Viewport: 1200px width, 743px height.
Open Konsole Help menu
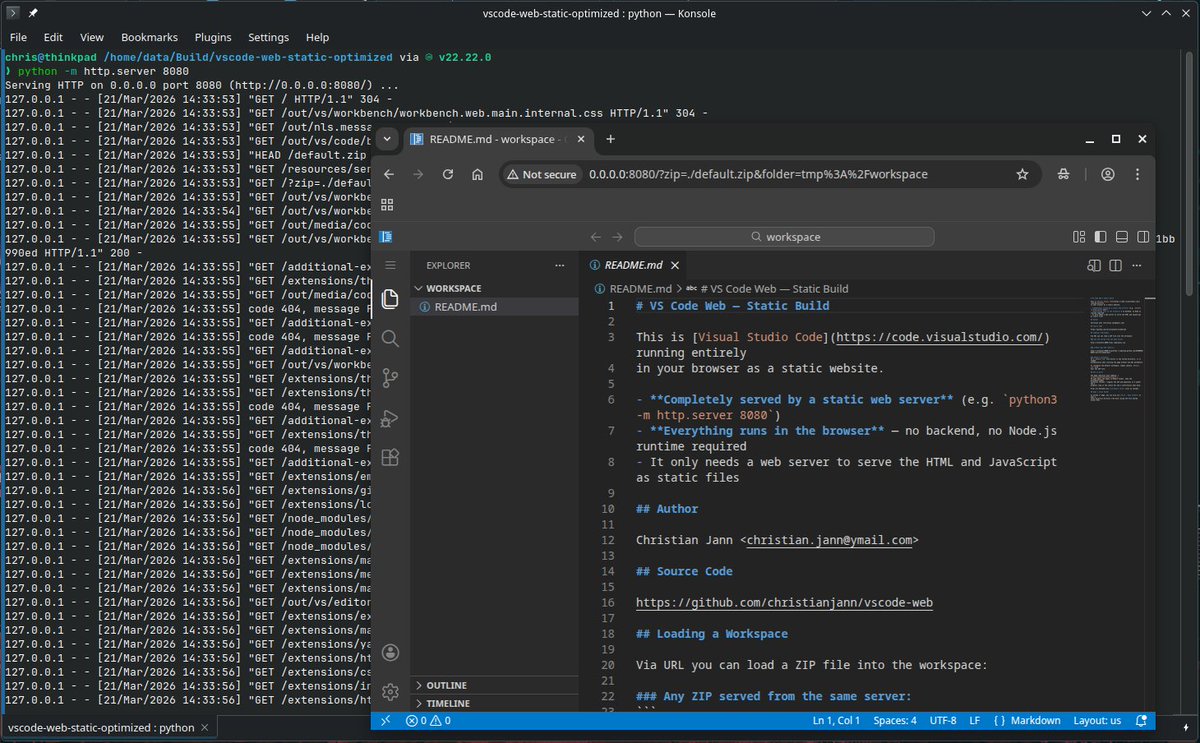(317, 37)
